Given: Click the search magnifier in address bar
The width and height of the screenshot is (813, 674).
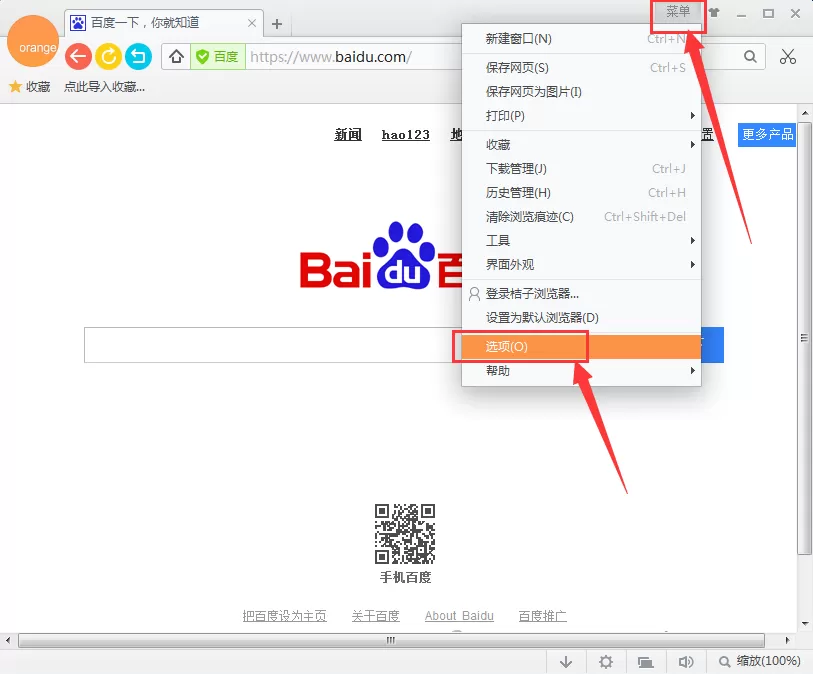Looking at the screenshot, I should (750, 56).
